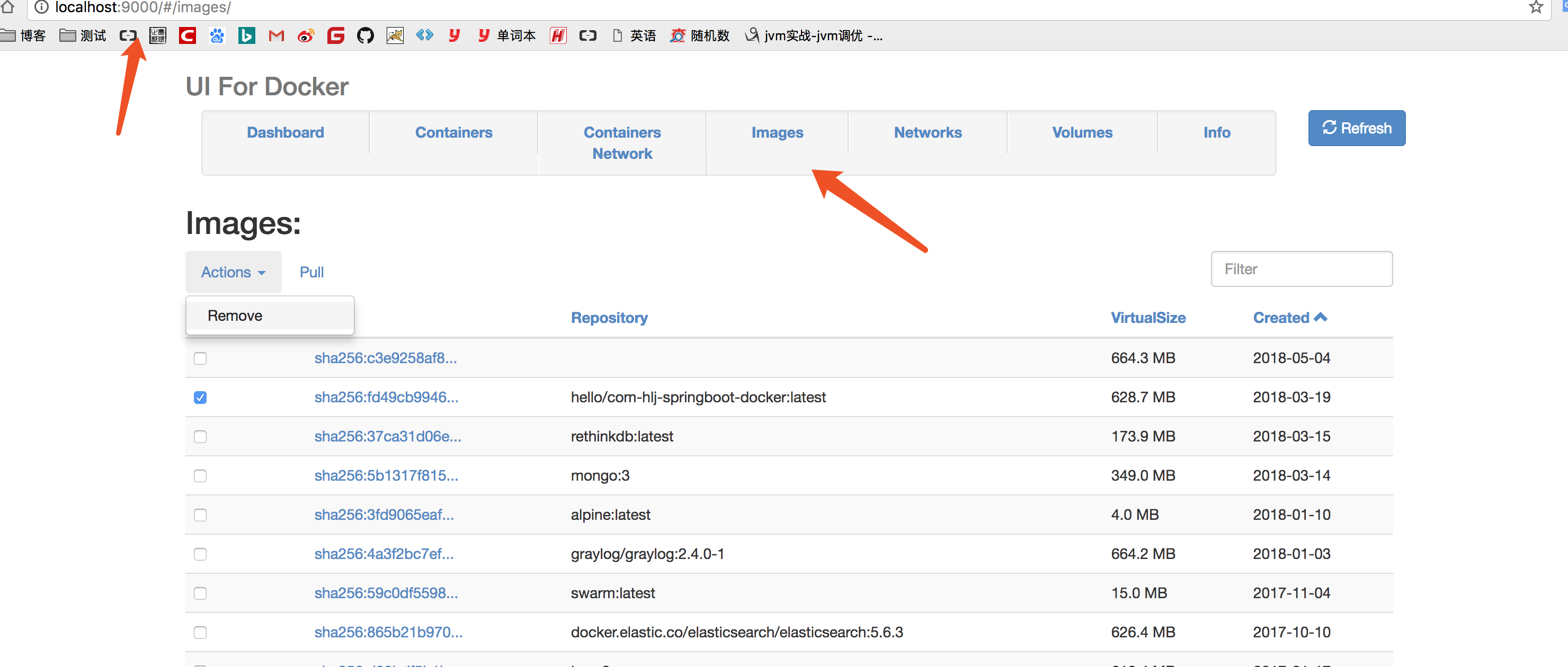Open the Gmail bookmark icon
1568x667 pixels.
point(276,36)
